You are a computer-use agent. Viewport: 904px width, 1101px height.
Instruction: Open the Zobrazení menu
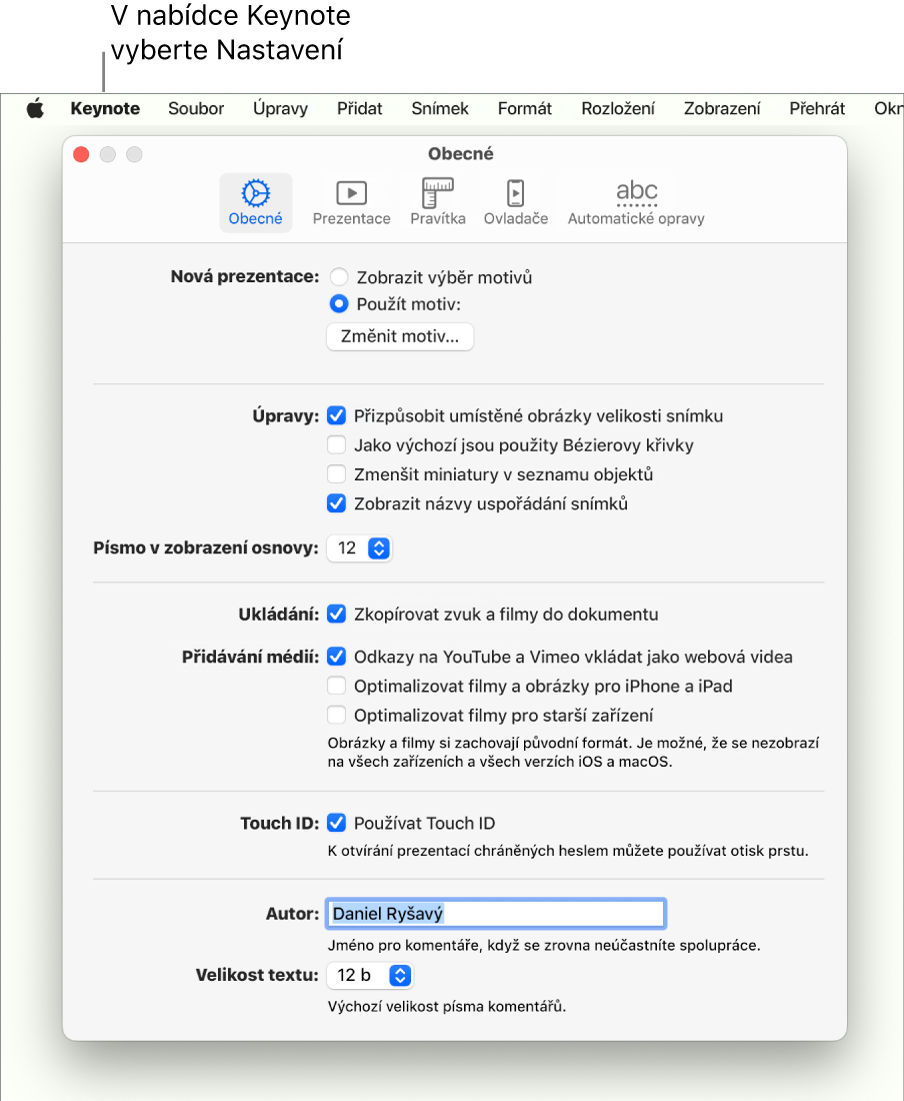(x=721, y=109)
